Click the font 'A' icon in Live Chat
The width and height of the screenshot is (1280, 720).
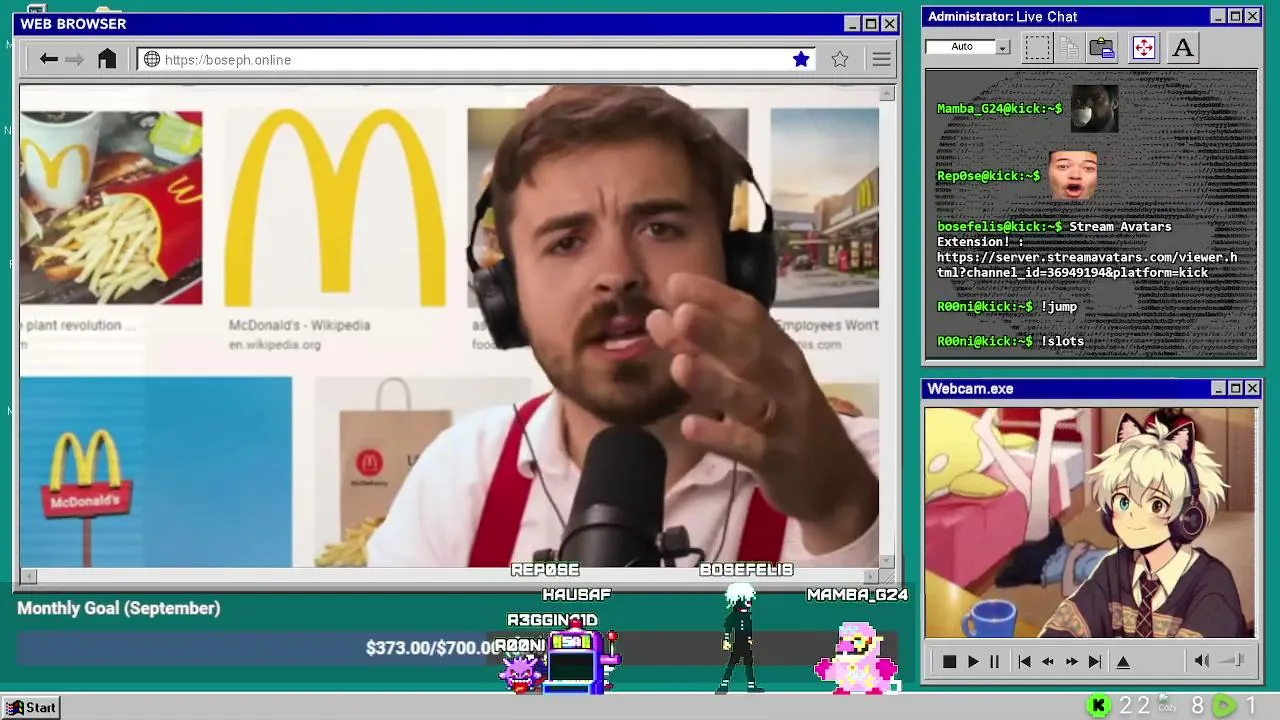coord(1183,47)
